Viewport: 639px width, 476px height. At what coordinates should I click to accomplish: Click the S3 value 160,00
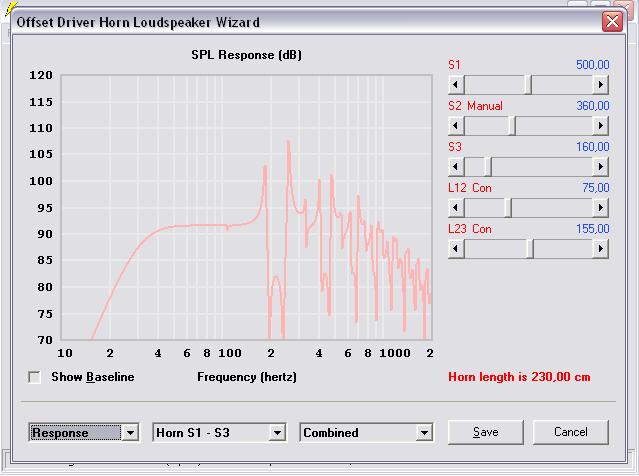coord(593,147)
